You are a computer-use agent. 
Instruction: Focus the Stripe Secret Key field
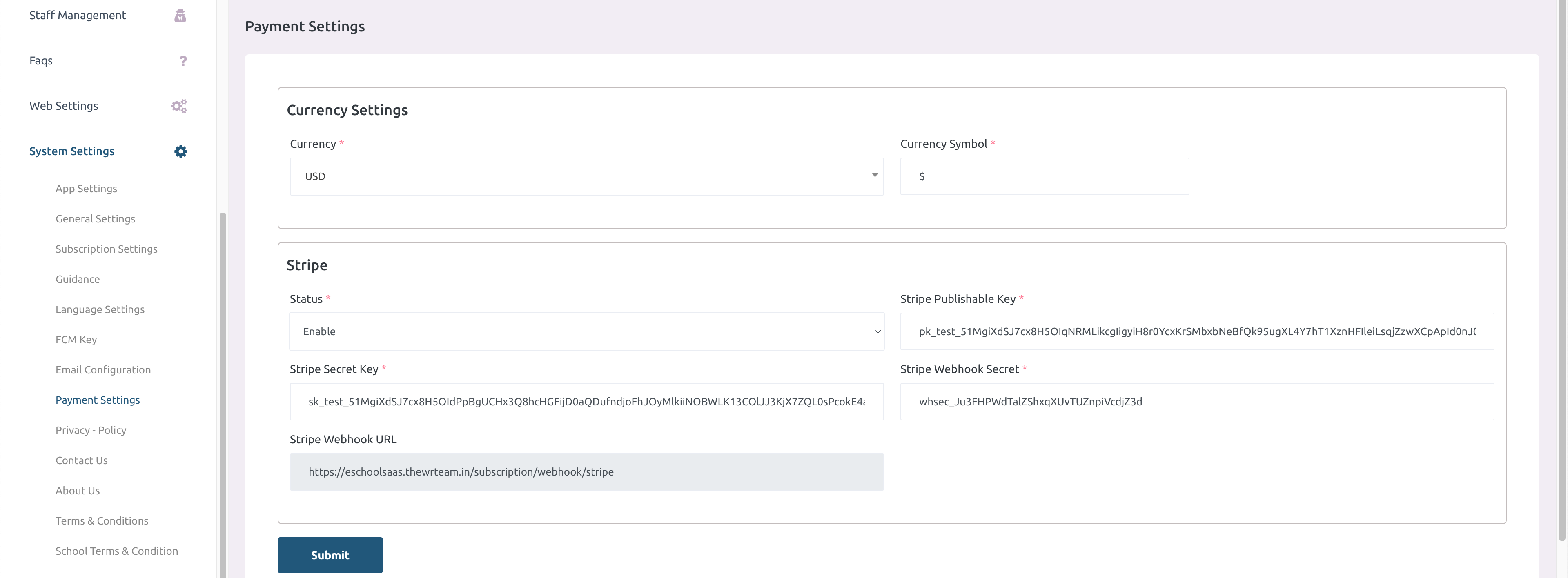click(586, 402)
